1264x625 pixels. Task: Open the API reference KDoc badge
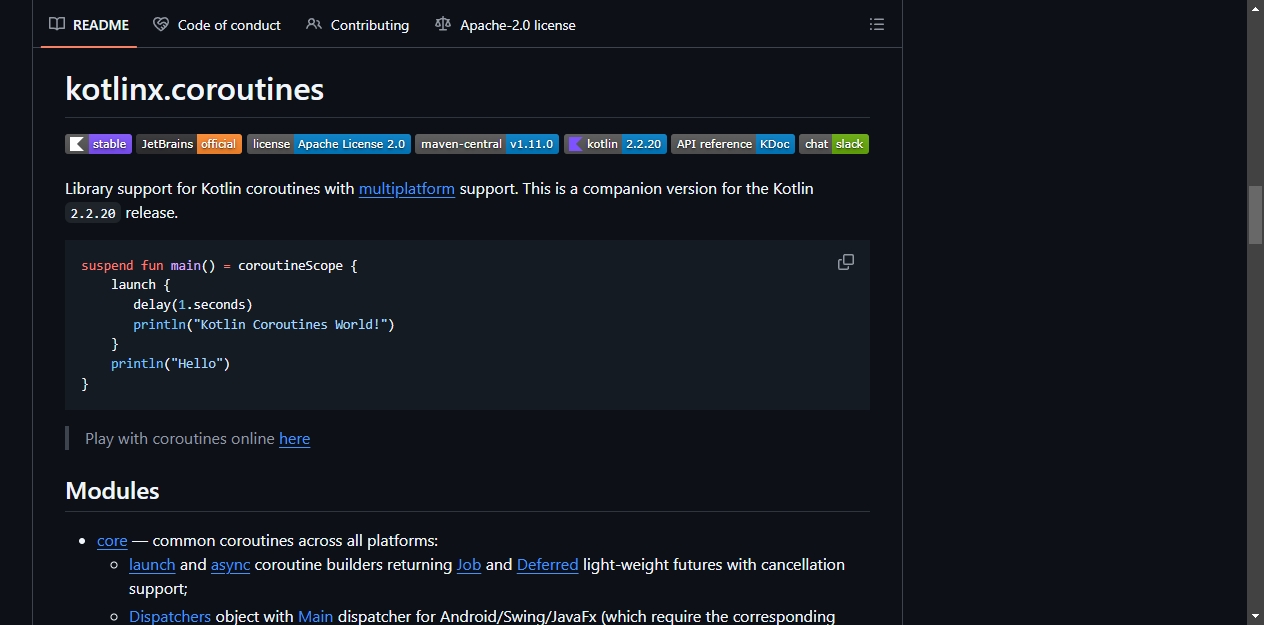coord(733,144)
